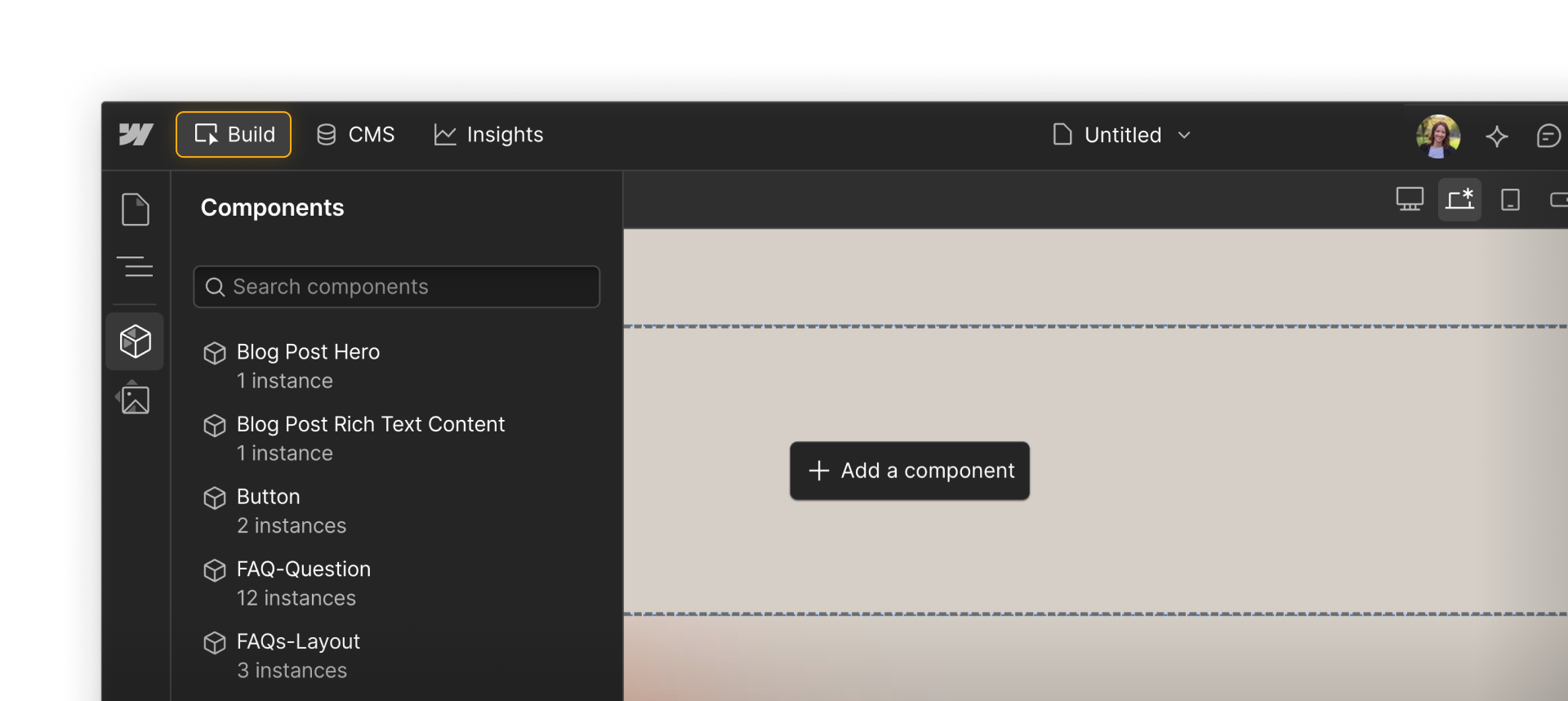This screenshot has width=1568, height=701.
Task: Open the Pages panel icon
Action: point(136,209)
